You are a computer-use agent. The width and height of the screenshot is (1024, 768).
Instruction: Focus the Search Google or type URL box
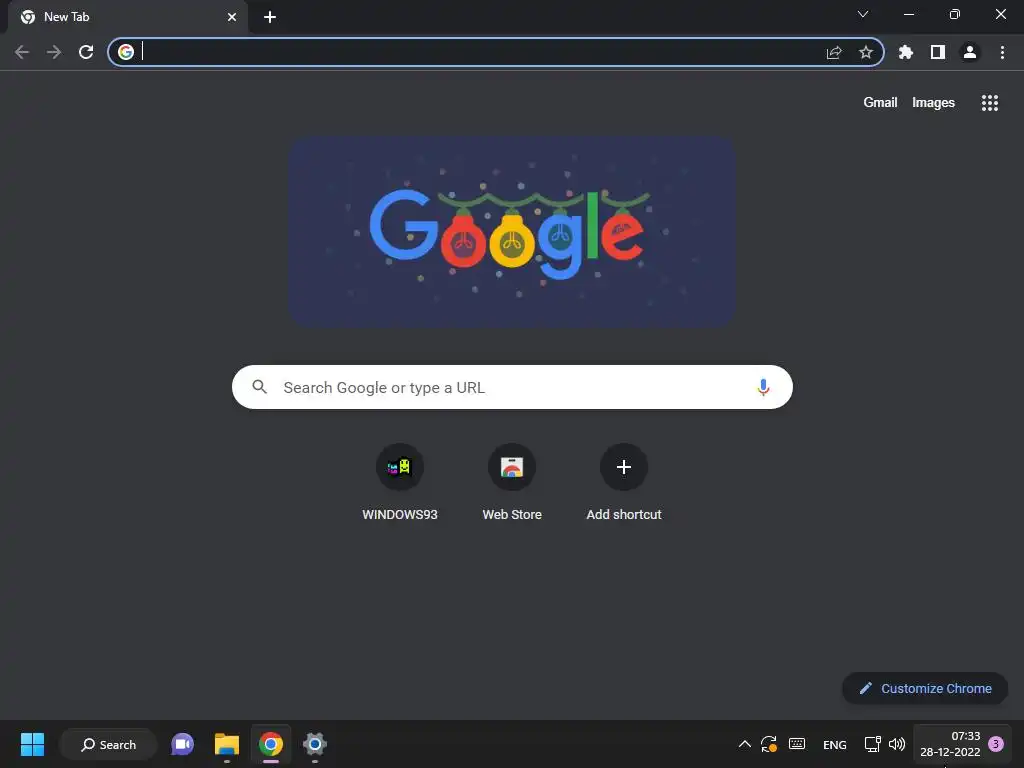(512, 387)
